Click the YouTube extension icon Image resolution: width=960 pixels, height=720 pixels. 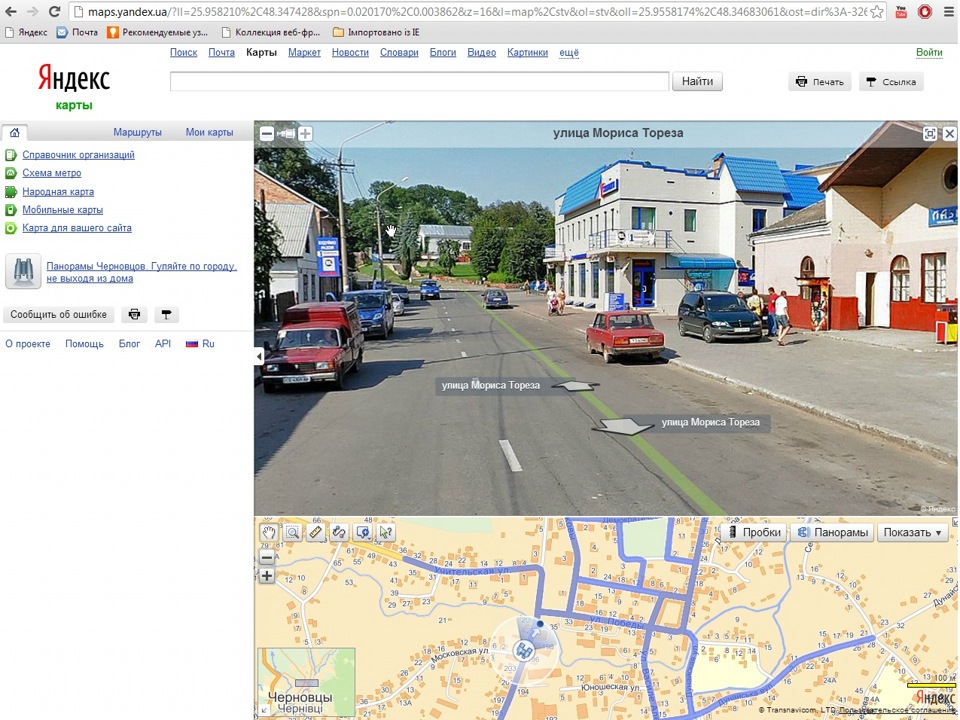pyautogui.click(x=901, y=12)
